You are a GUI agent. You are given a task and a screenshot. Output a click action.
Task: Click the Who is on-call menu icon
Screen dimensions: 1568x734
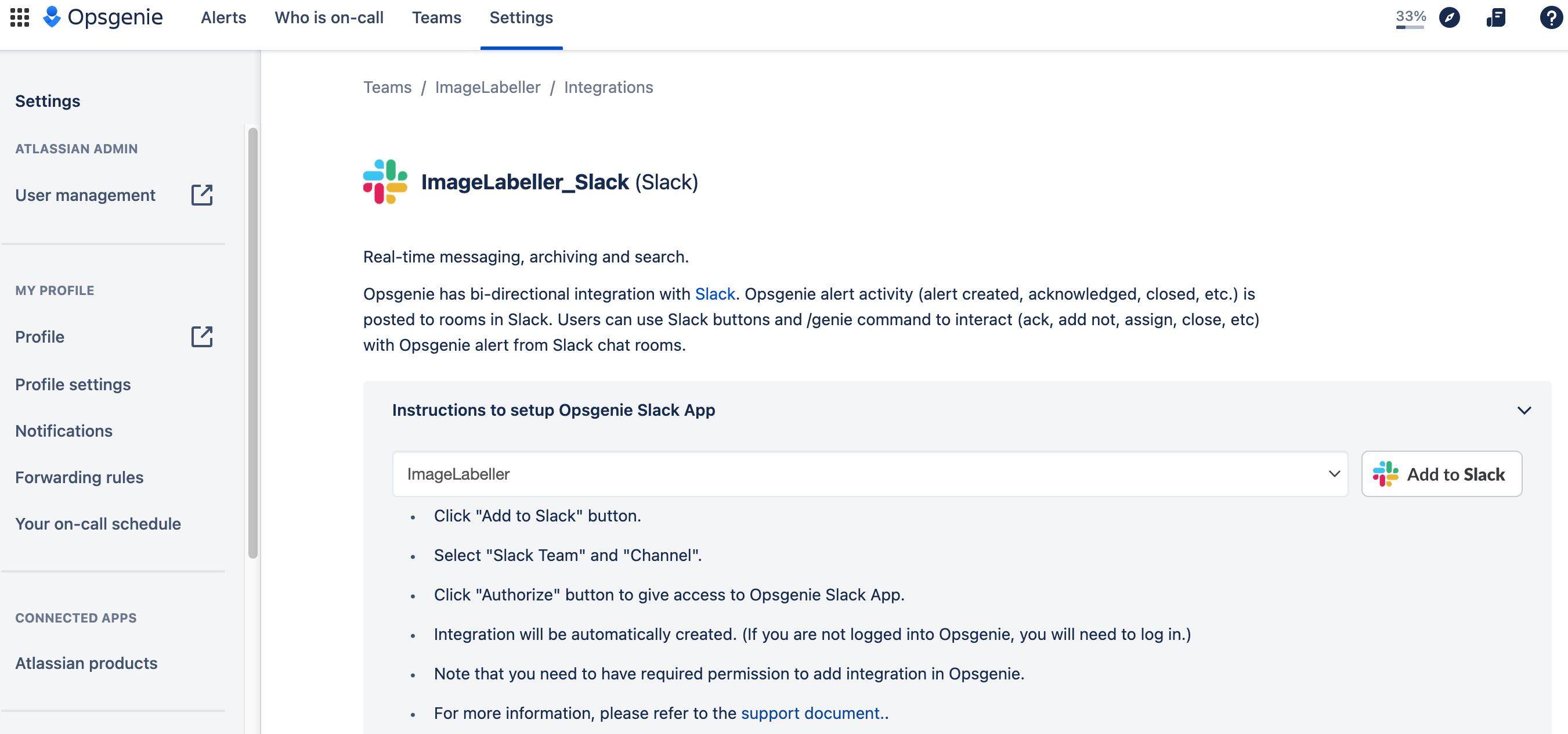tap(330, 17)
